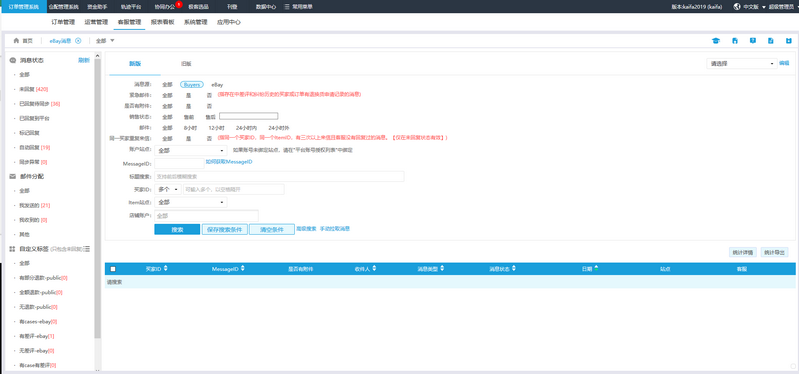Select 自动回复 [19] in sidebar

pyautogui.click(x=35, y=147)
